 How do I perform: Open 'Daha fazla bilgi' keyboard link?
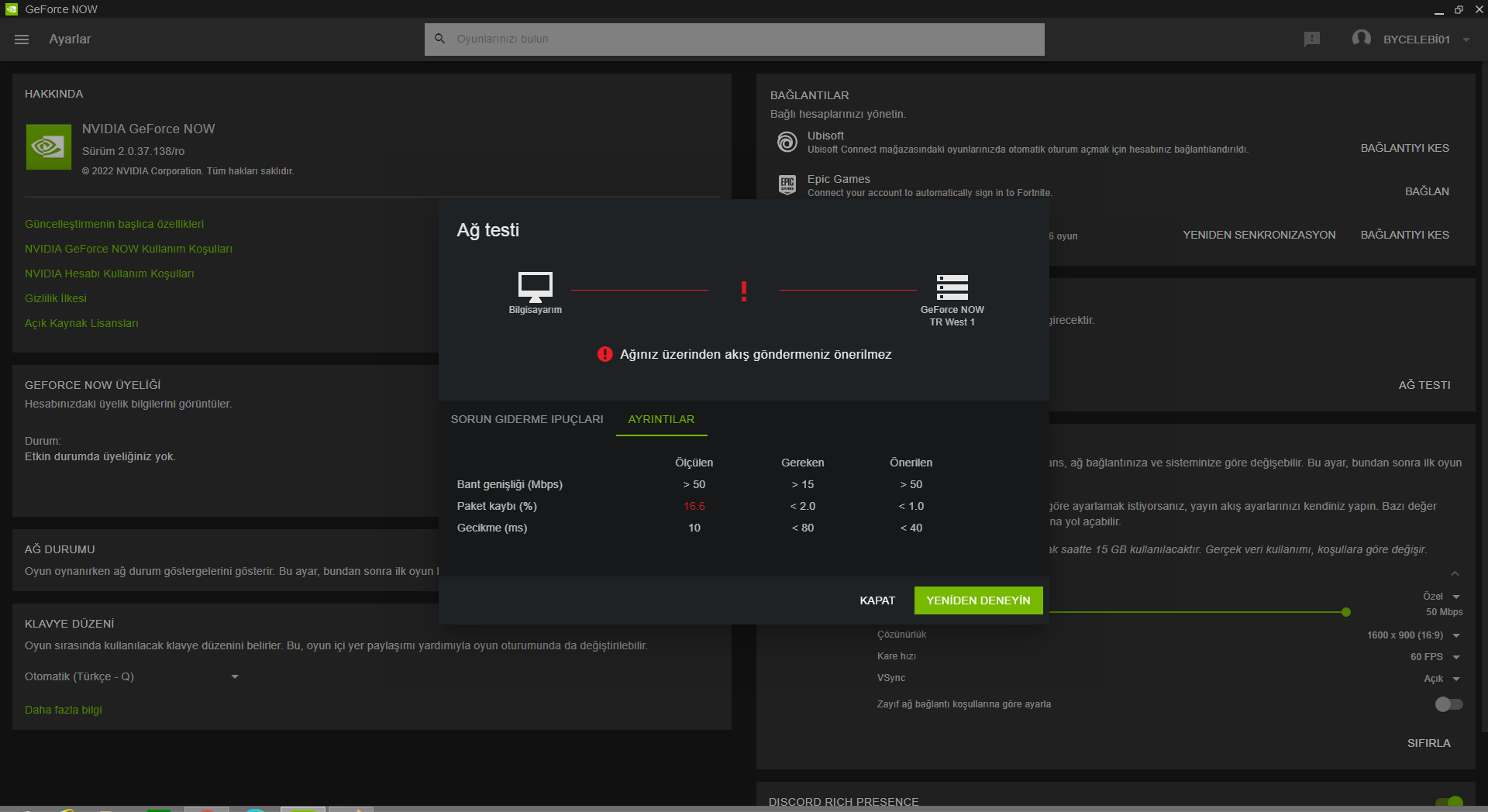point(63,710)
